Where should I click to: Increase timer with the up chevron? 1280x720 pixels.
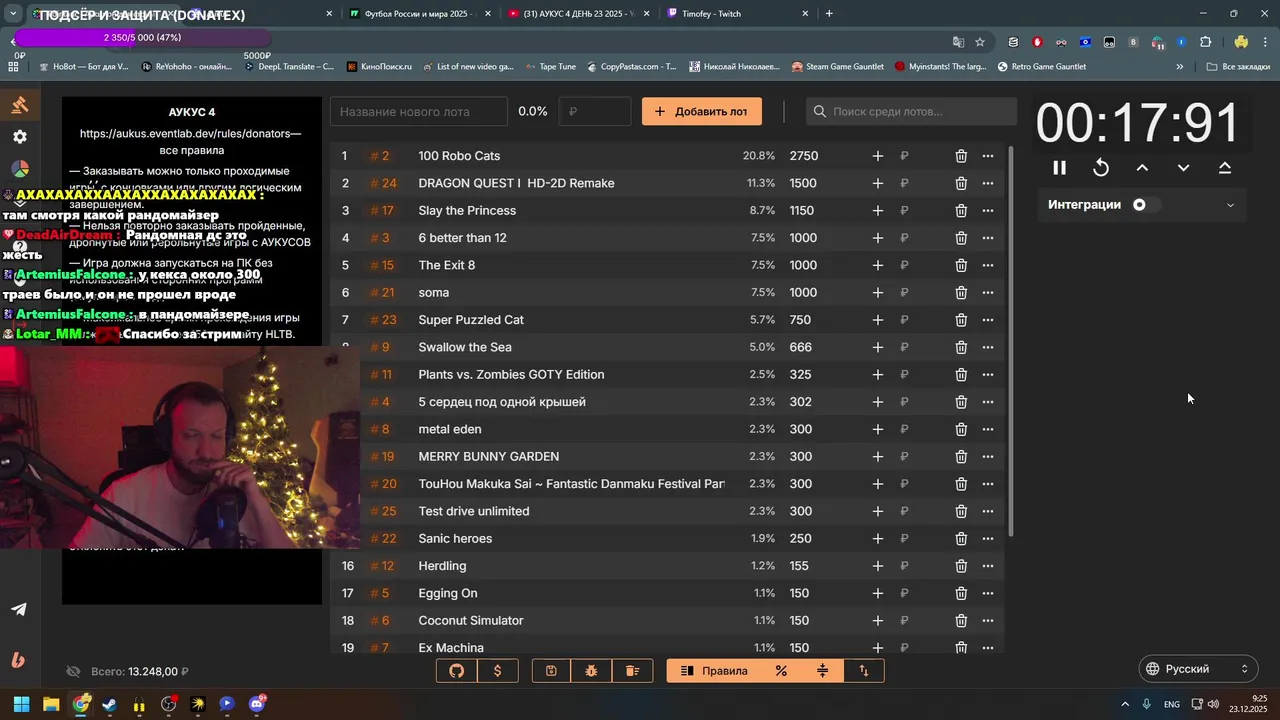[x=1142, y=168]
